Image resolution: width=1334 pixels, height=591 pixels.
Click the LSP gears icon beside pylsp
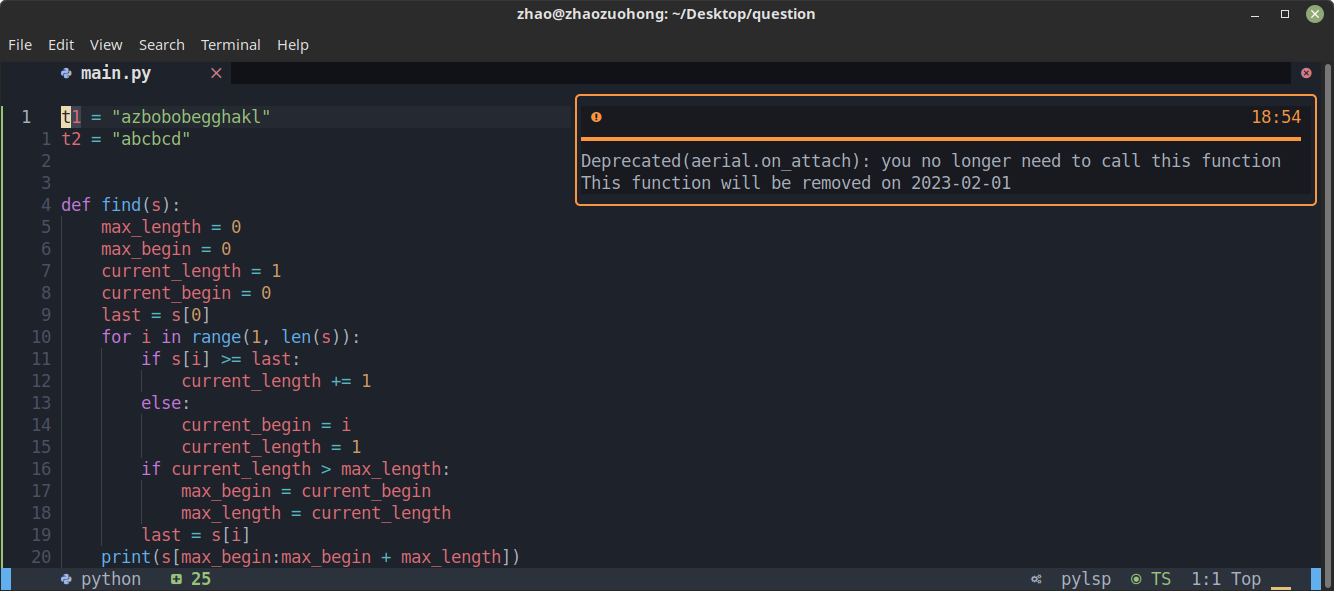(1037, 579)
